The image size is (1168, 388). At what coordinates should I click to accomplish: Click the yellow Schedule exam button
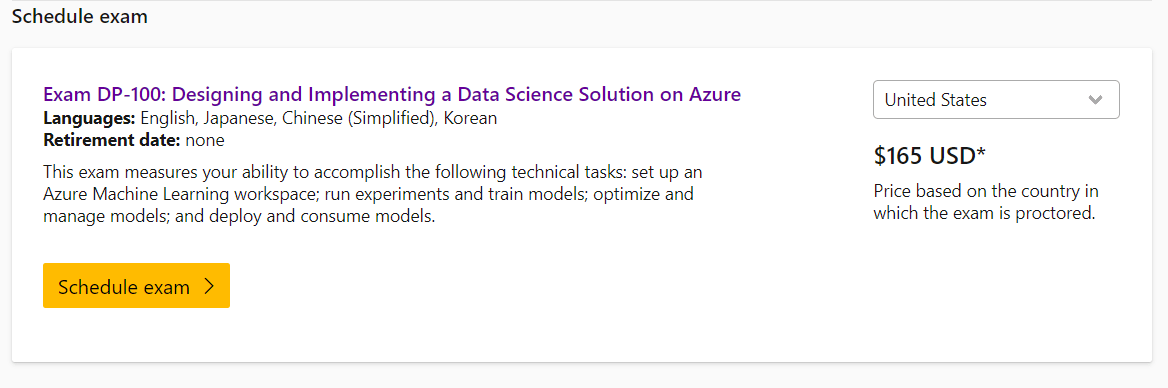[x=136, y=286]
